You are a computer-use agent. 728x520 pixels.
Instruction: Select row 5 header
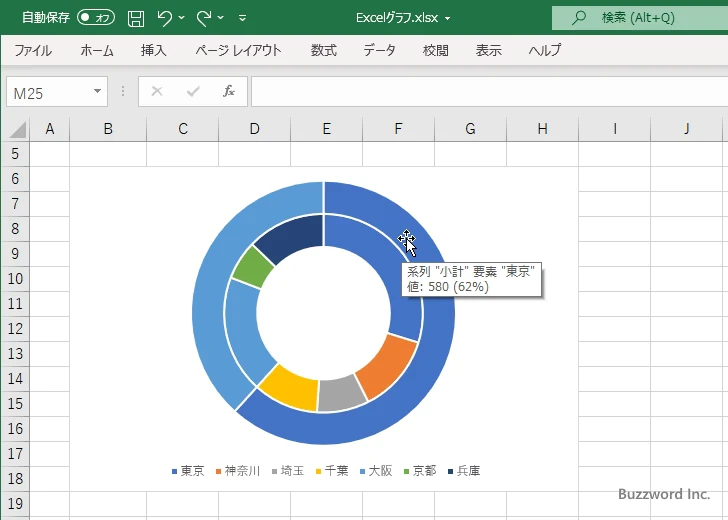15,154
